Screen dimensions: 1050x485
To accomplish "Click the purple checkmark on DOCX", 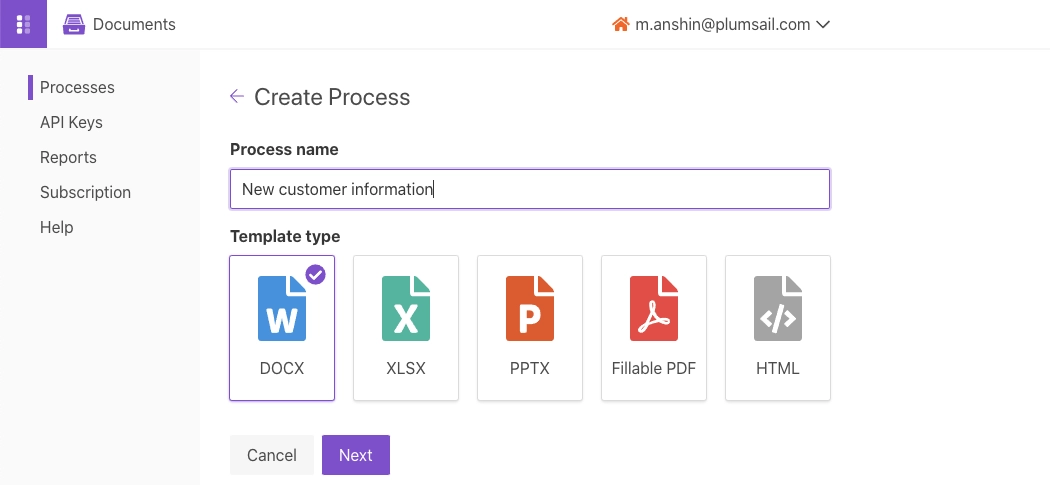I will point(315,274).
